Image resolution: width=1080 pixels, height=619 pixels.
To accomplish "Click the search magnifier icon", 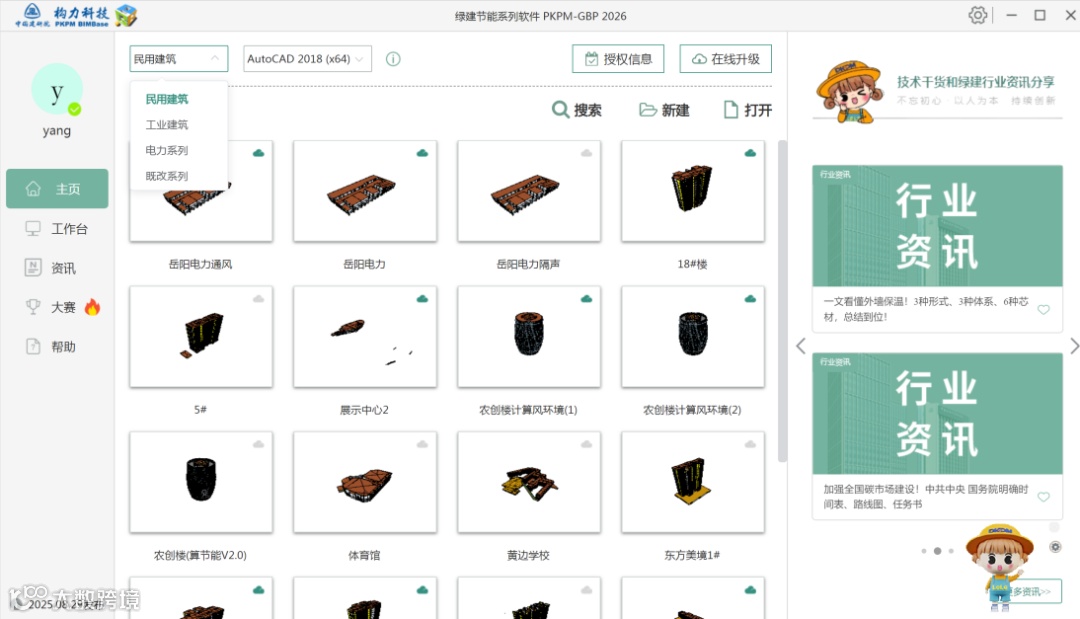I will [560, 109].
